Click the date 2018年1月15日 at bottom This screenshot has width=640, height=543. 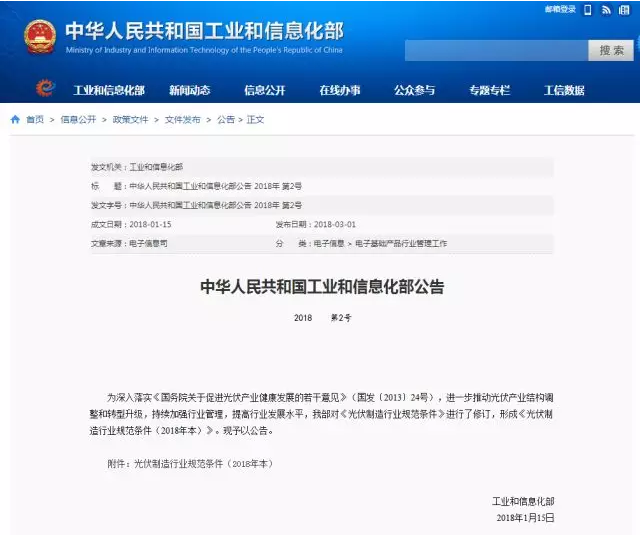click(x=525, y=518)
